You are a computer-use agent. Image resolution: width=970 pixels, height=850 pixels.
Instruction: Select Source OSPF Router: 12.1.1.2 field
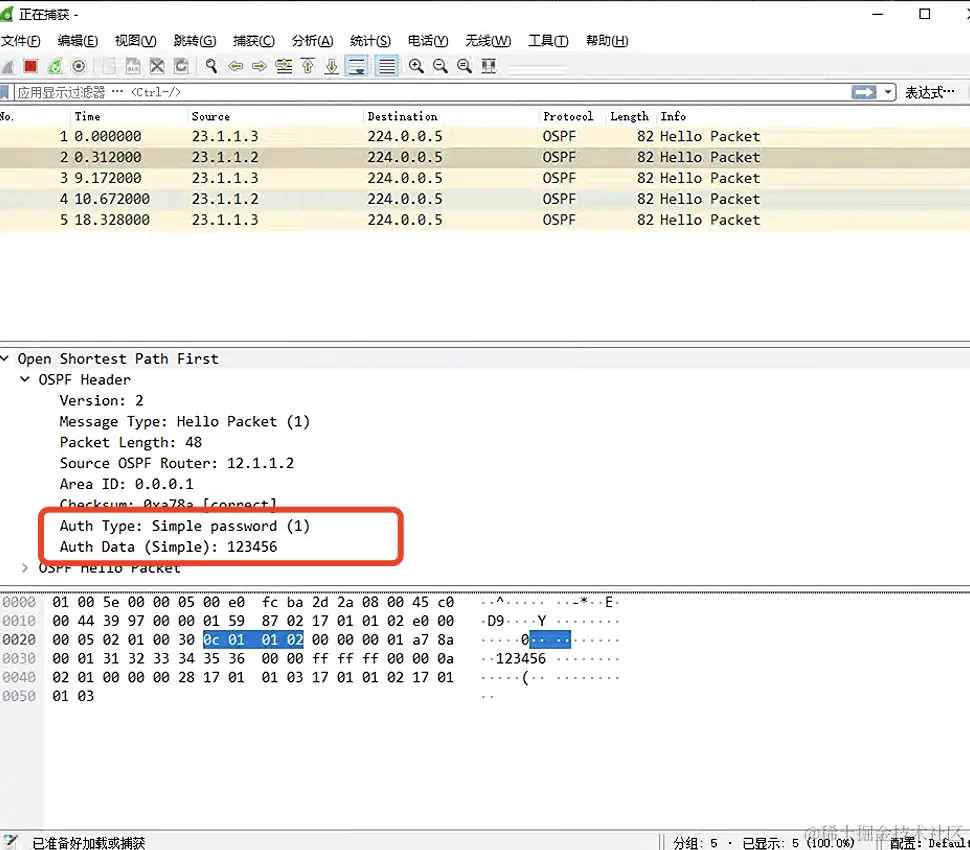pyautogui.click(x=176, y=463)
